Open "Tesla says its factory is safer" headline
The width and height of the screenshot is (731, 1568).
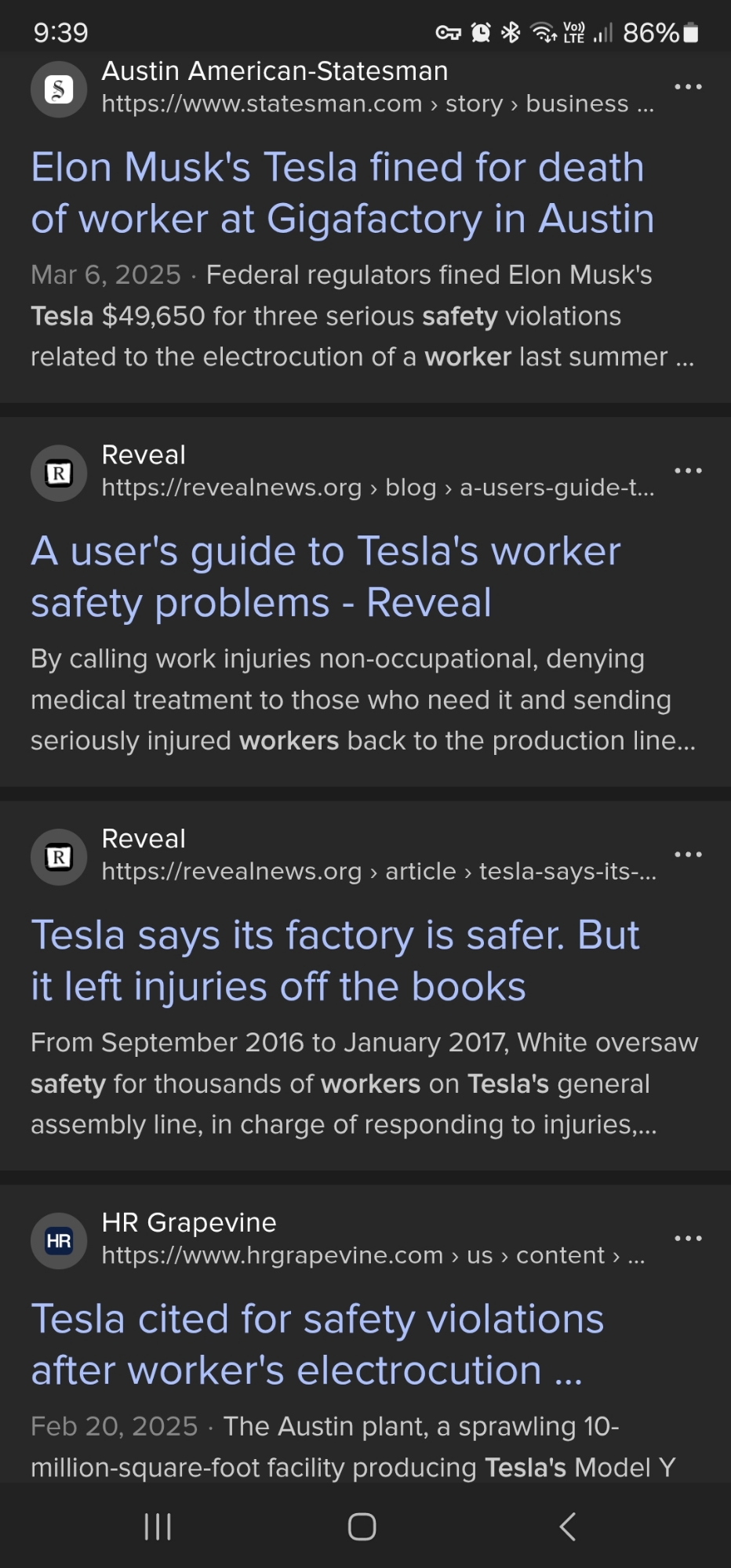click(x=335, y=960)
